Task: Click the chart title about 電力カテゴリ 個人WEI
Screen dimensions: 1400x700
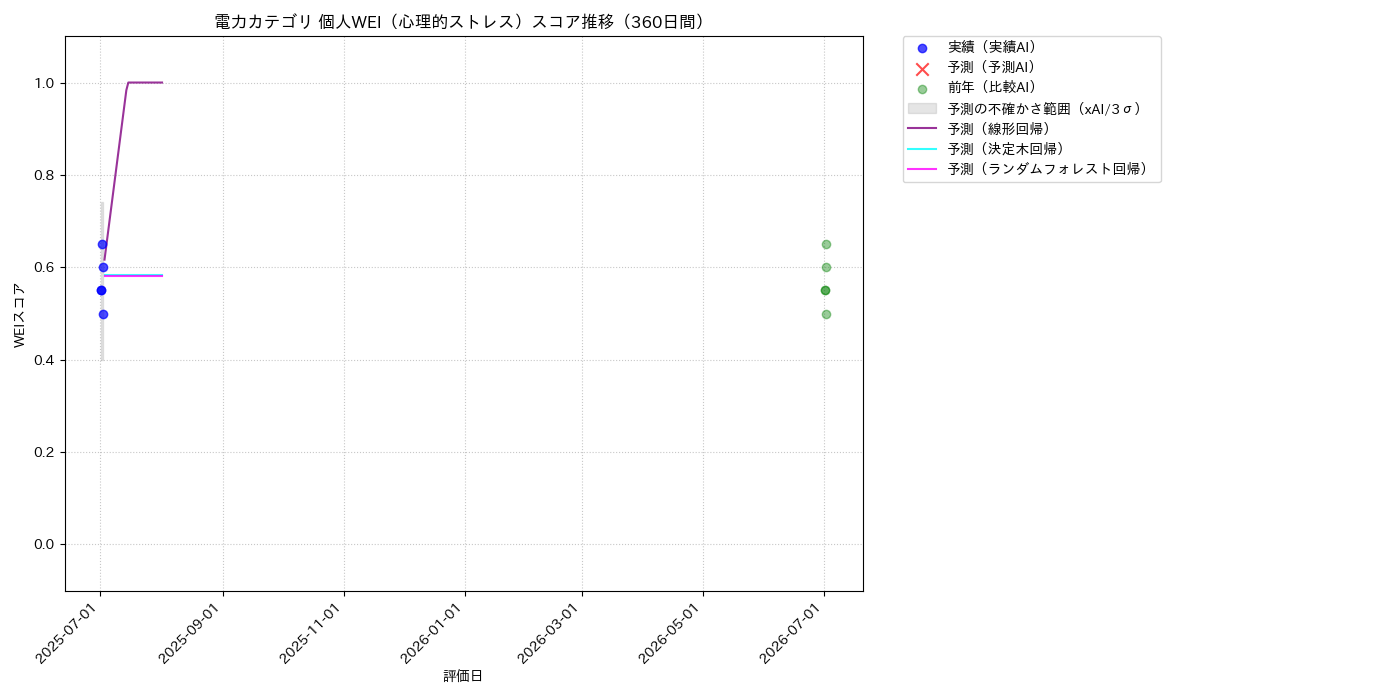Action: pyautogui.click(x=463, y=22)
